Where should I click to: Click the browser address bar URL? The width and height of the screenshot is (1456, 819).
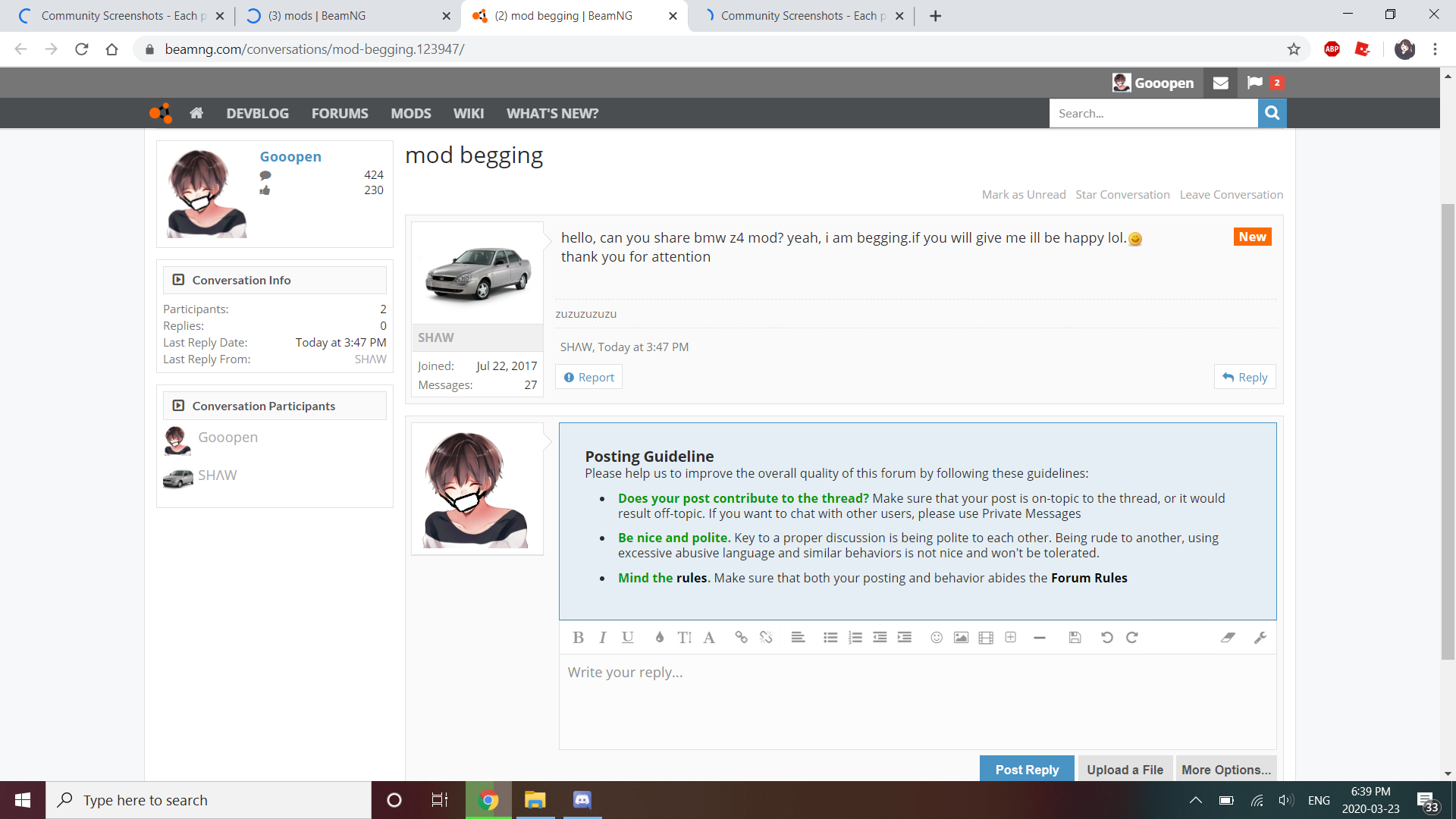coord(315,49)
